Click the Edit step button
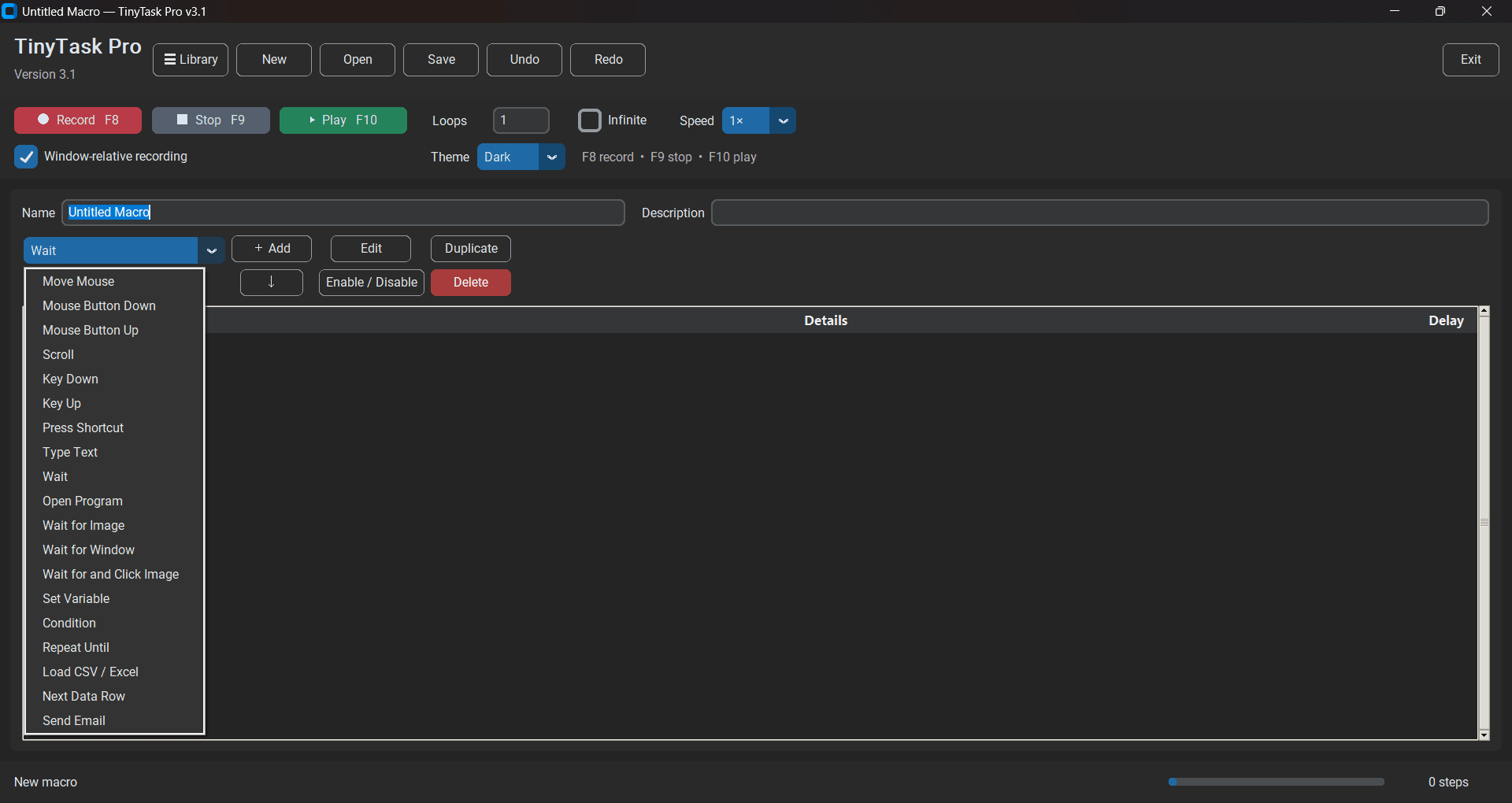 point(371,249)
